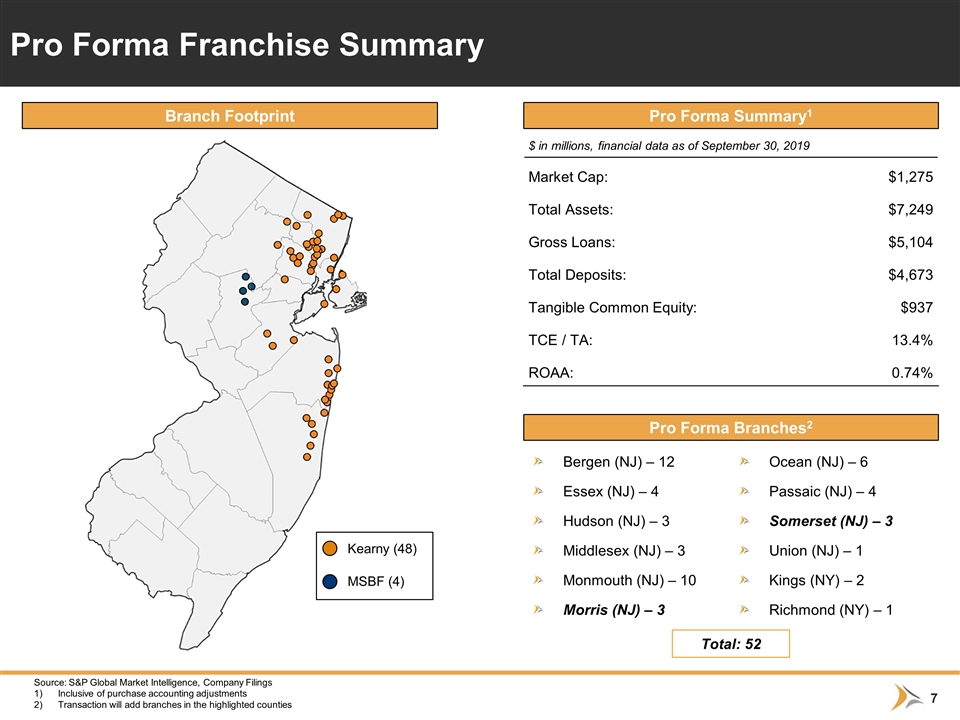Select the $4,673 total deposits value
The height and width of the screenshot is (720, 960).
pos(910,275)
